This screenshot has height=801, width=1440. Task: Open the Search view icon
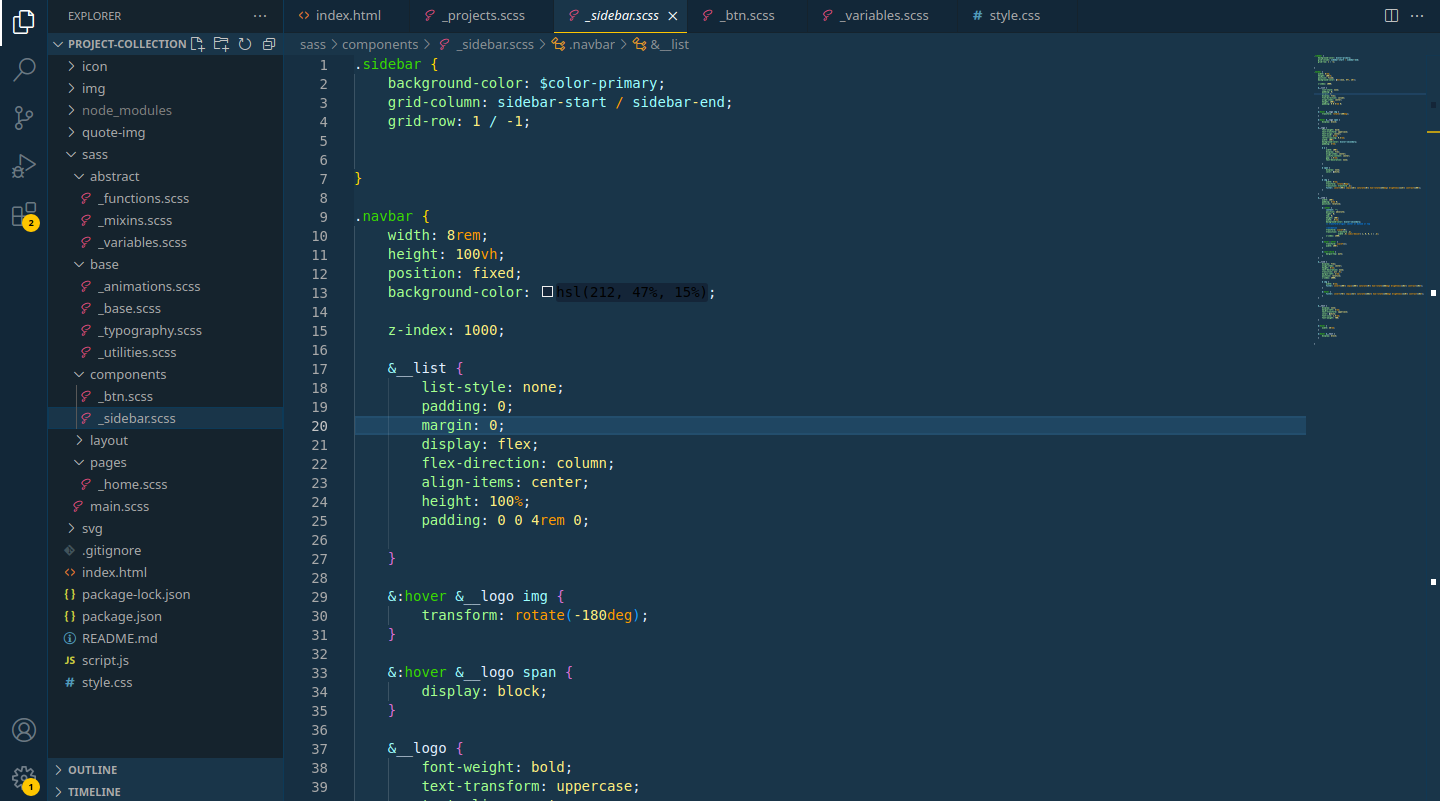tap(24, 70)
